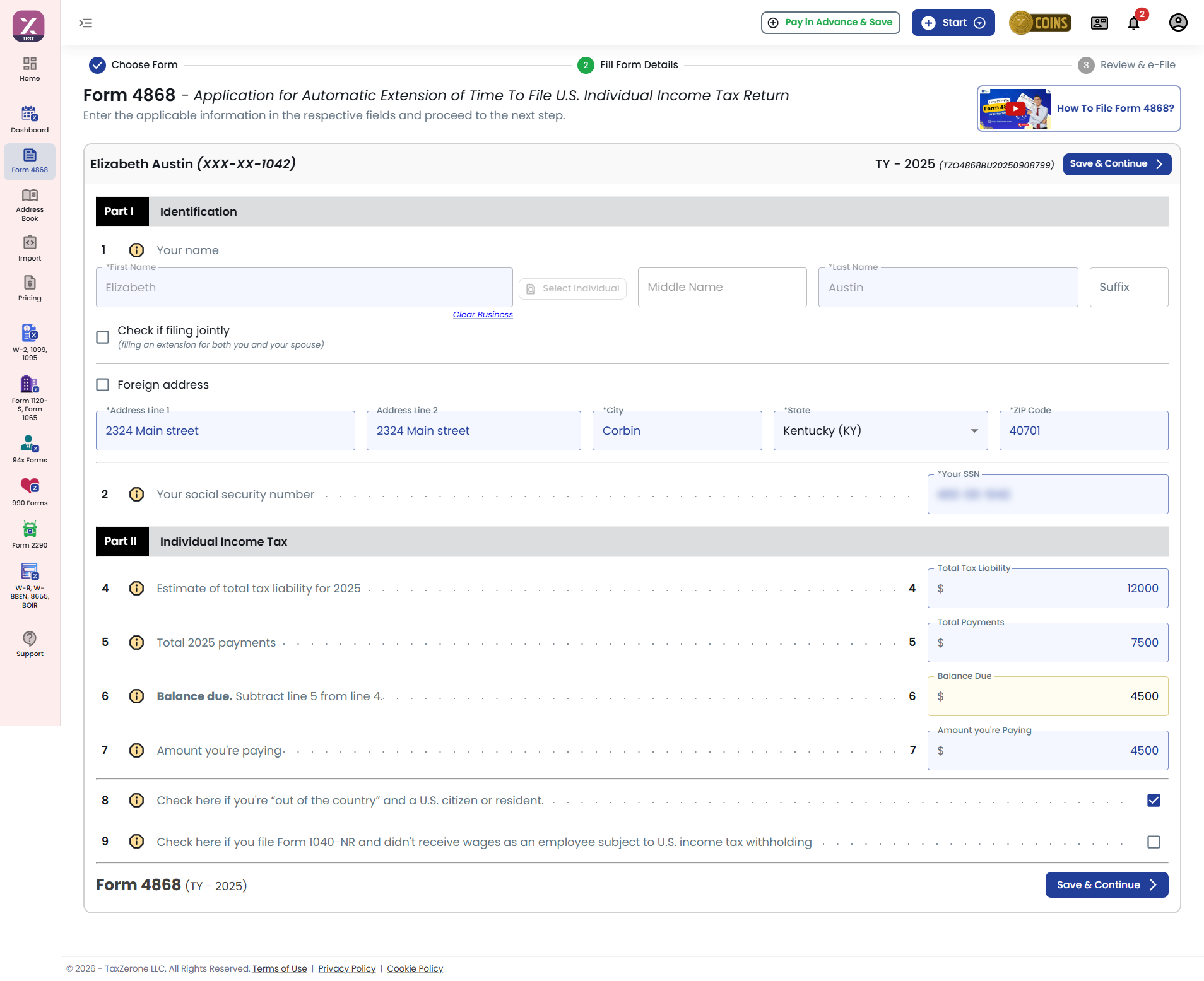Click bottom Save & Continue button
This screenshot has height=981, width=1204.
[x=1106, y=885]
